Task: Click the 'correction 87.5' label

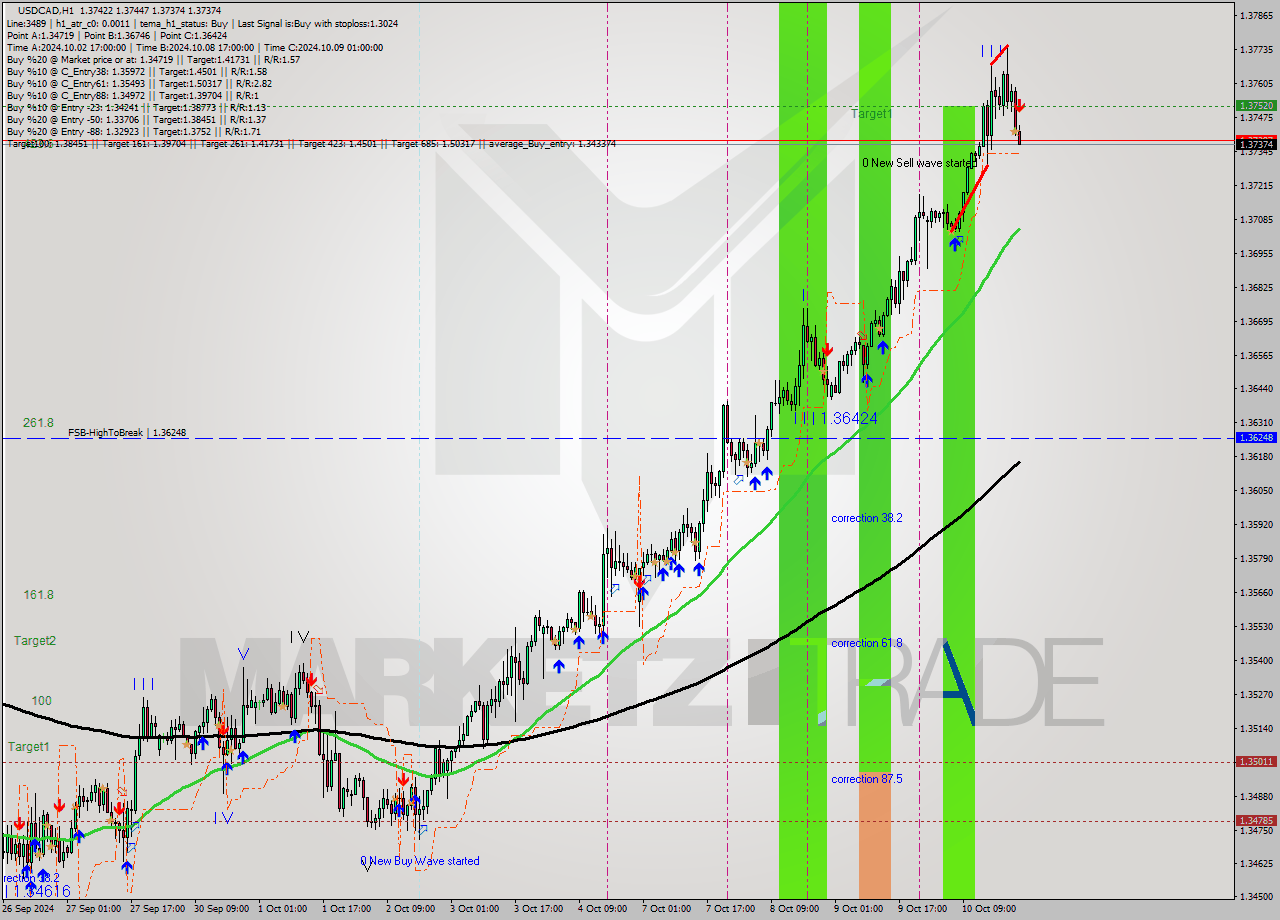Action: pyautogui.click(x=867, y=779)
